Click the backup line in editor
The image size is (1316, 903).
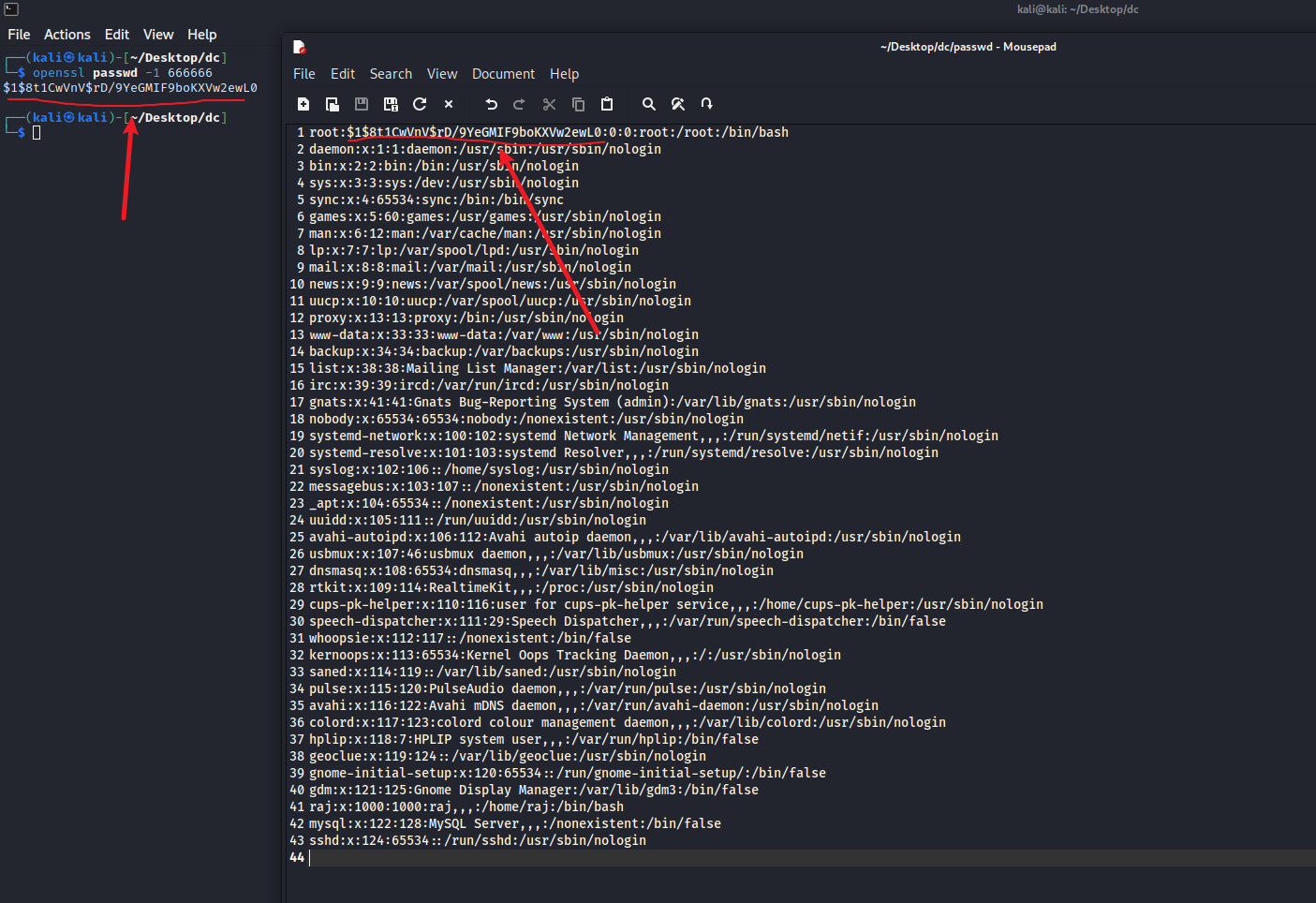click(x=504, y=351)
